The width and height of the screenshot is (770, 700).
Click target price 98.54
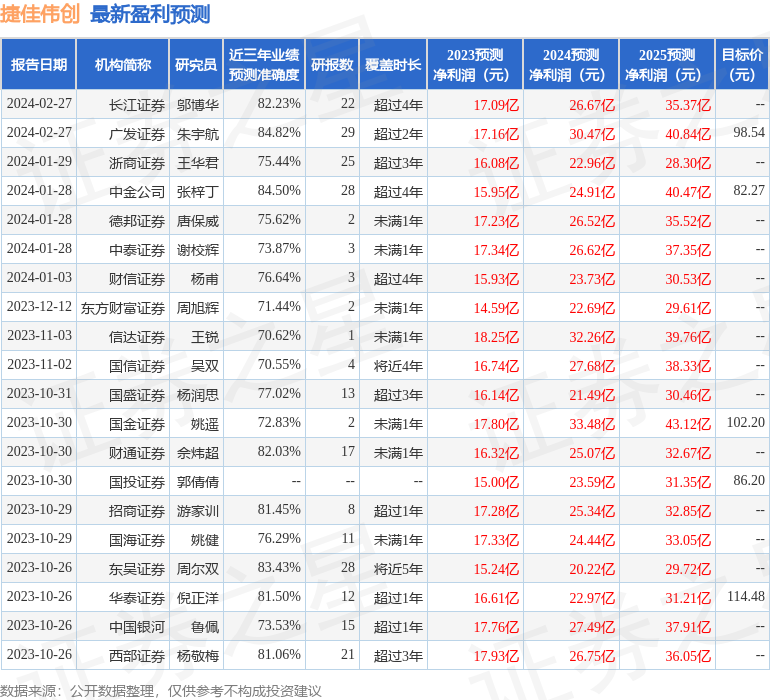749,132
